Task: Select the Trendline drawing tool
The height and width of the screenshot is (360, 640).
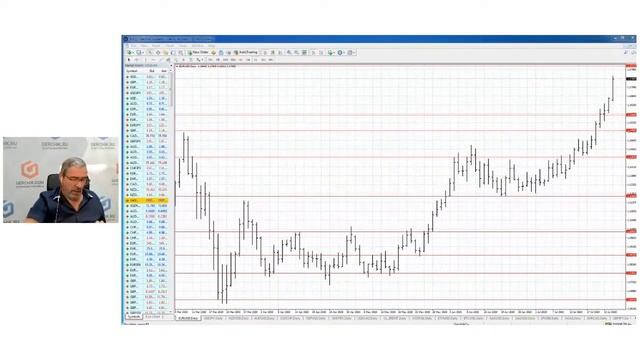Action: (x=161, y=60)
